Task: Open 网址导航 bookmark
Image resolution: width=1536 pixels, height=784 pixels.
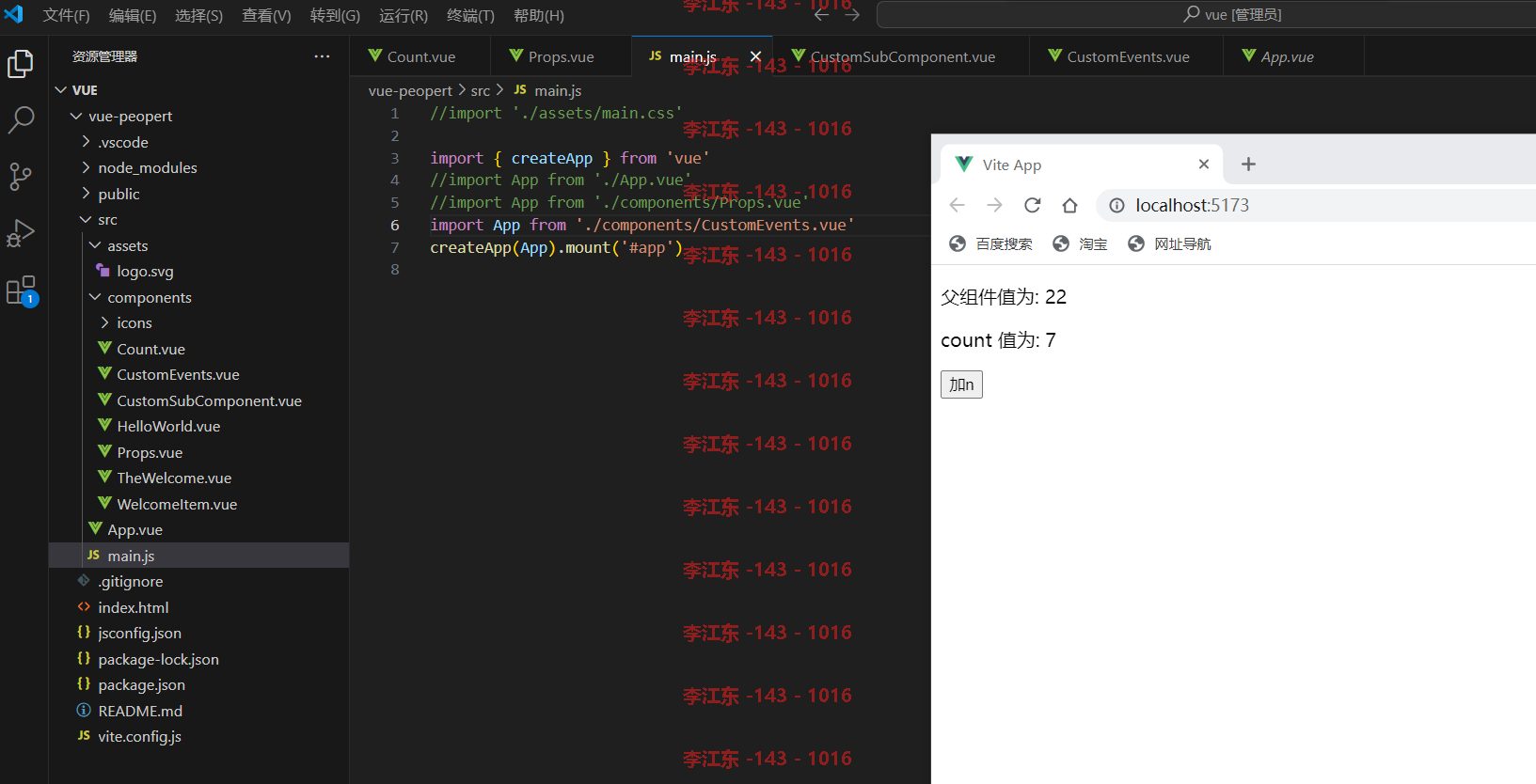Action: (x=1169, y=244)
